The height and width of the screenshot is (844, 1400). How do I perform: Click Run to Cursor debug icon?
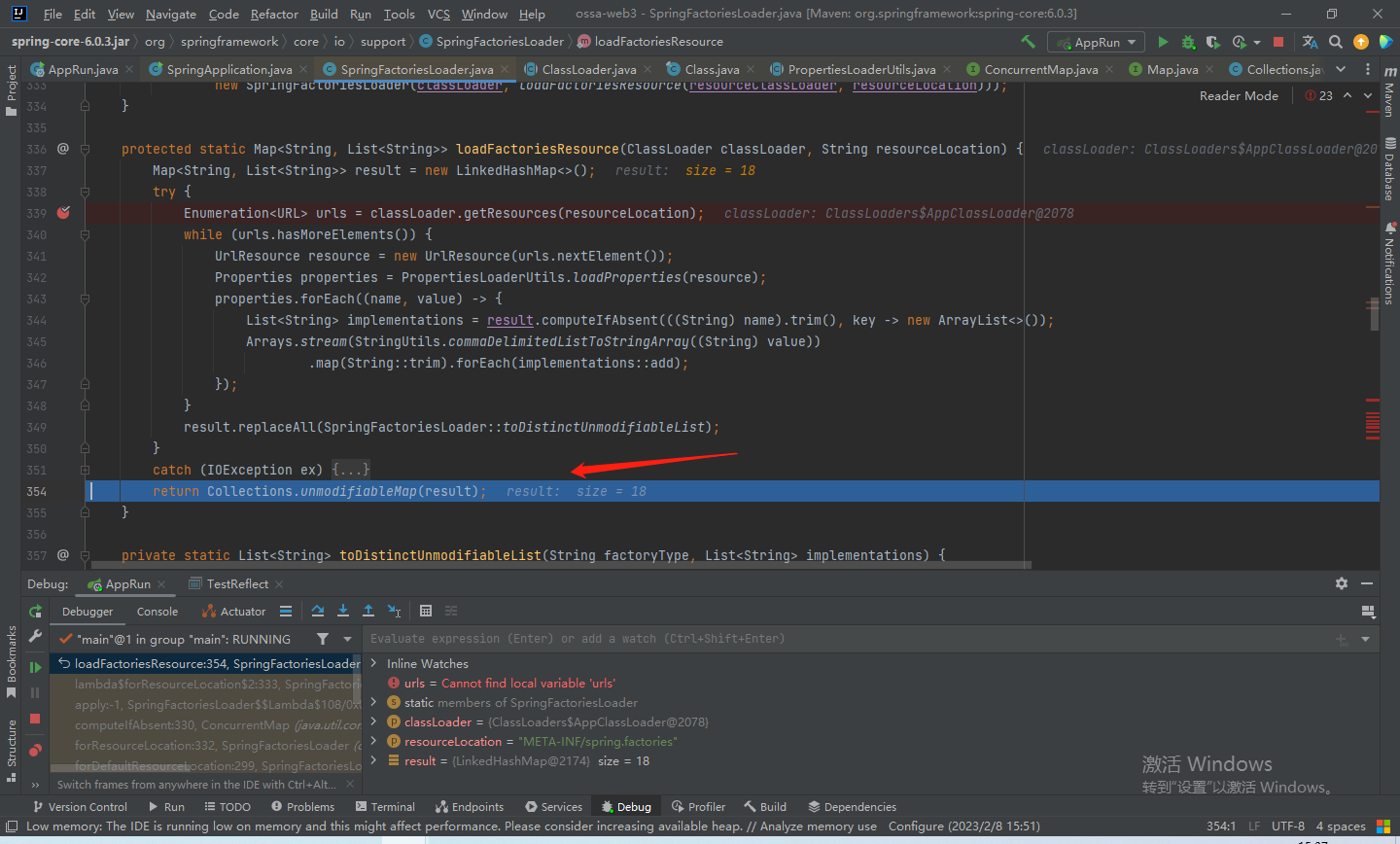tap(394, 611)
